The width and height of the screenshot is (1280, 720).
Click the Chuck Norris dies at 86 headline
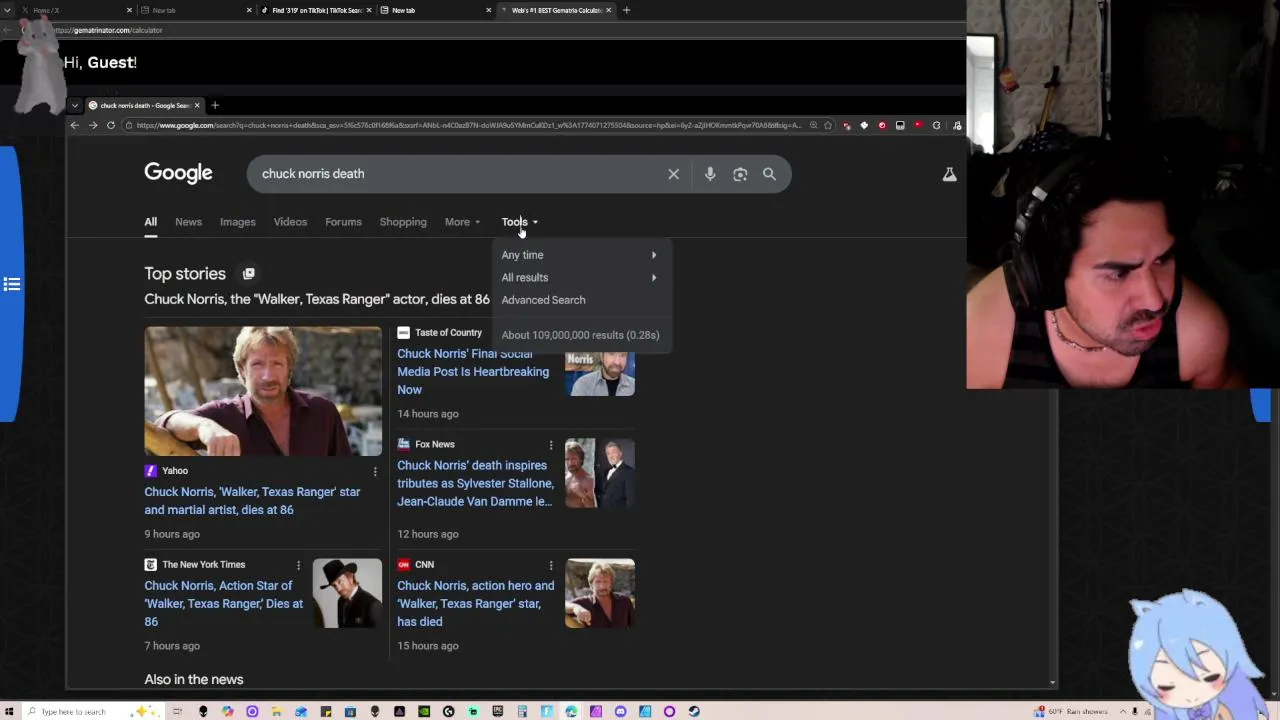[317, 299]
